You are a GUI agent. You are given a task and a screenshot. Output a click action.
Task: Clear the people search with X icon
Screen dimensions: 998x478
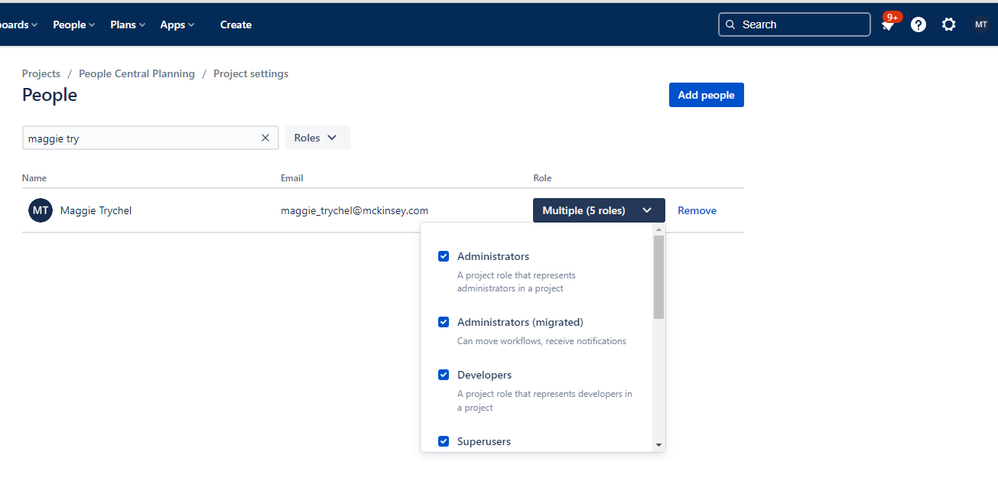coord(265,137)
